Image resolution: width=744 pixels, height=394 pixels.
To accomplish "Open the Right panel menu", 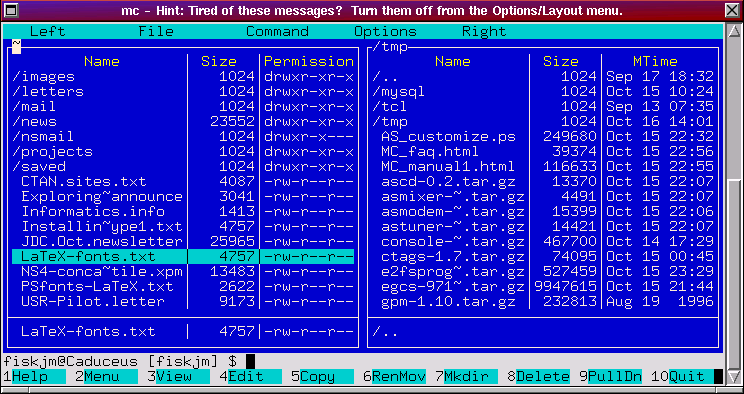I will (484, 32).
